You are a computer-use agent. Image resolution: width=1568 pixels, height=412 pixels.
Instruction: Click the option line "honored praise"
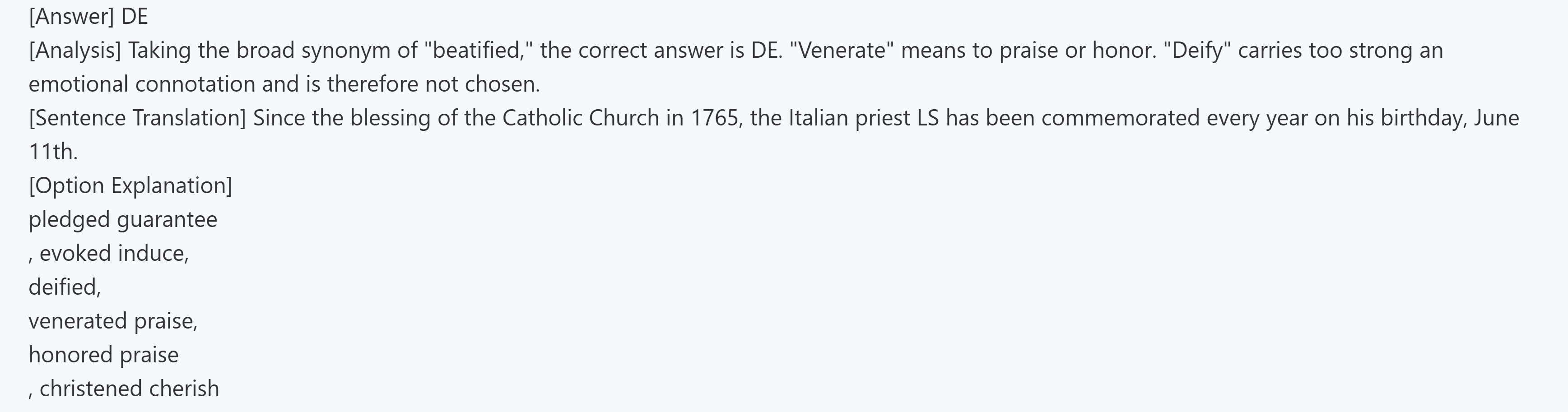(x=103, y=355)
